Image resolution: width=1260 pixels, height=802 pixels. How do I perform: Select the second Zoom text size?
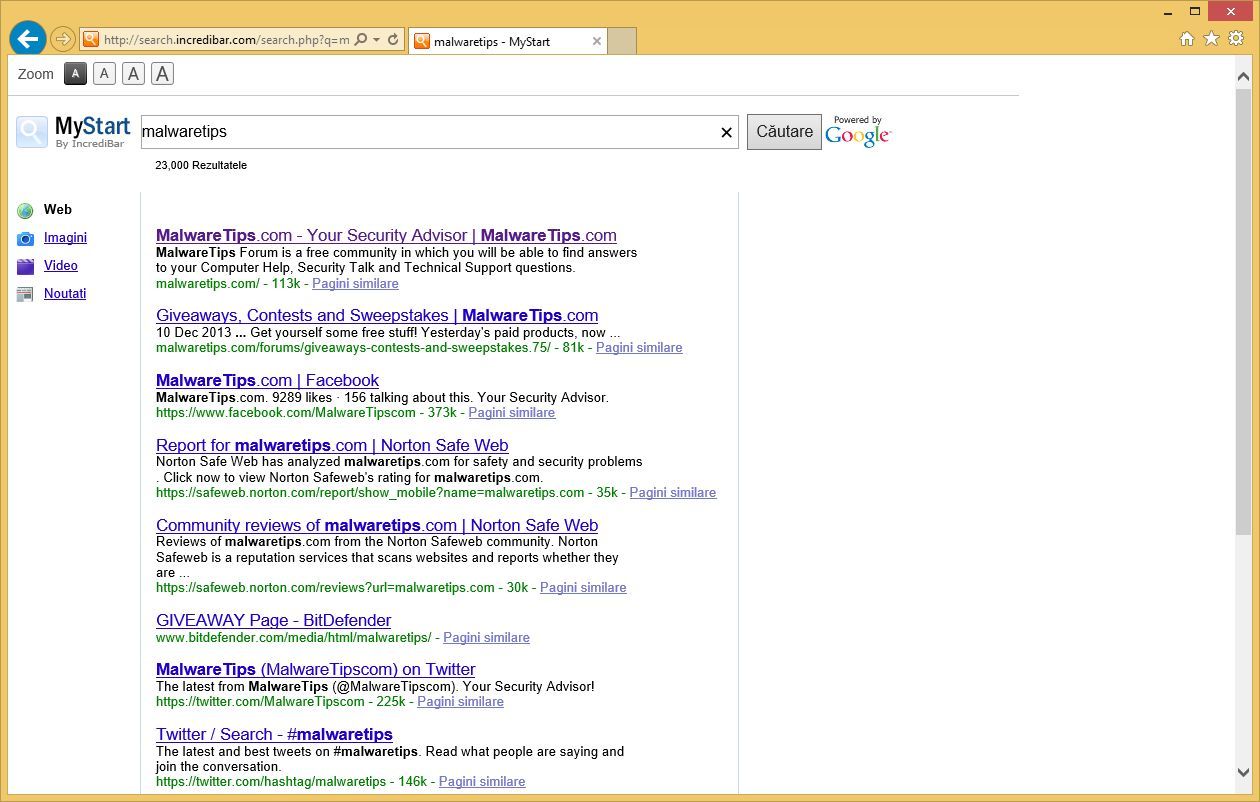[x=104, y=73]
